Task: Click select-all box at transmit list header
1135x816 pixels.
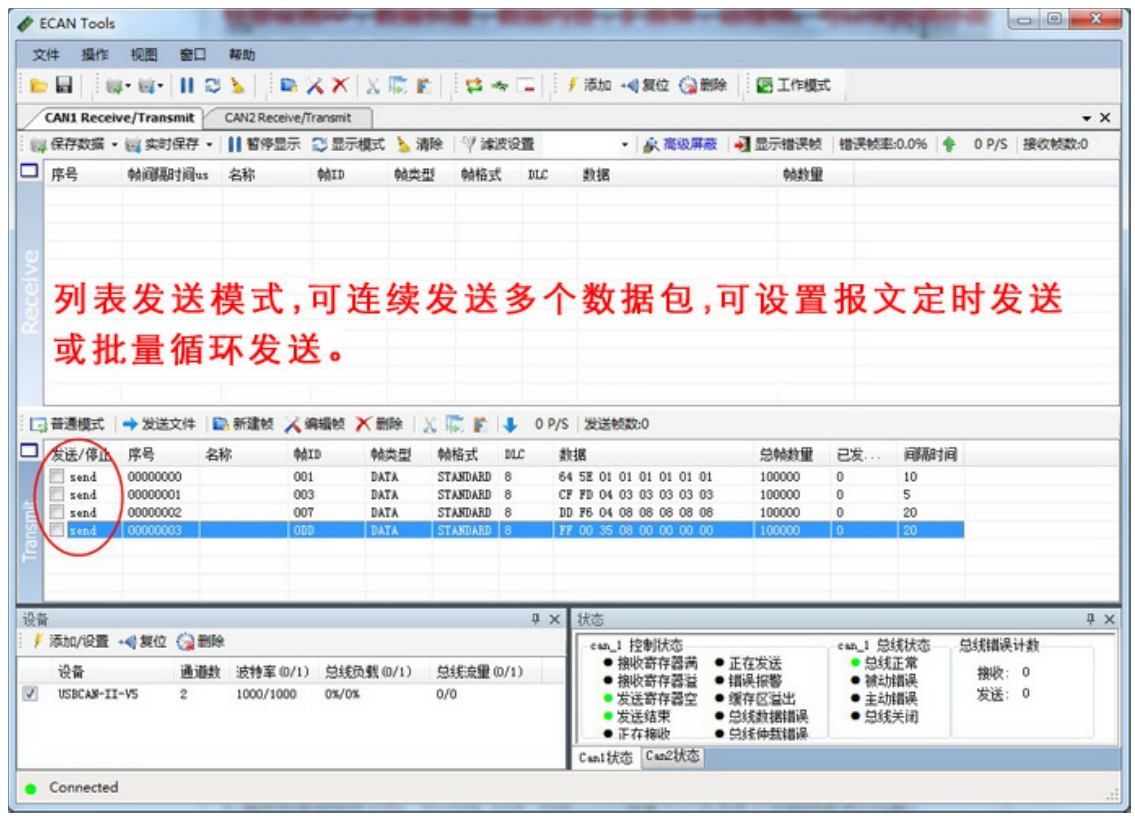Action: click(x=29, y=450)
